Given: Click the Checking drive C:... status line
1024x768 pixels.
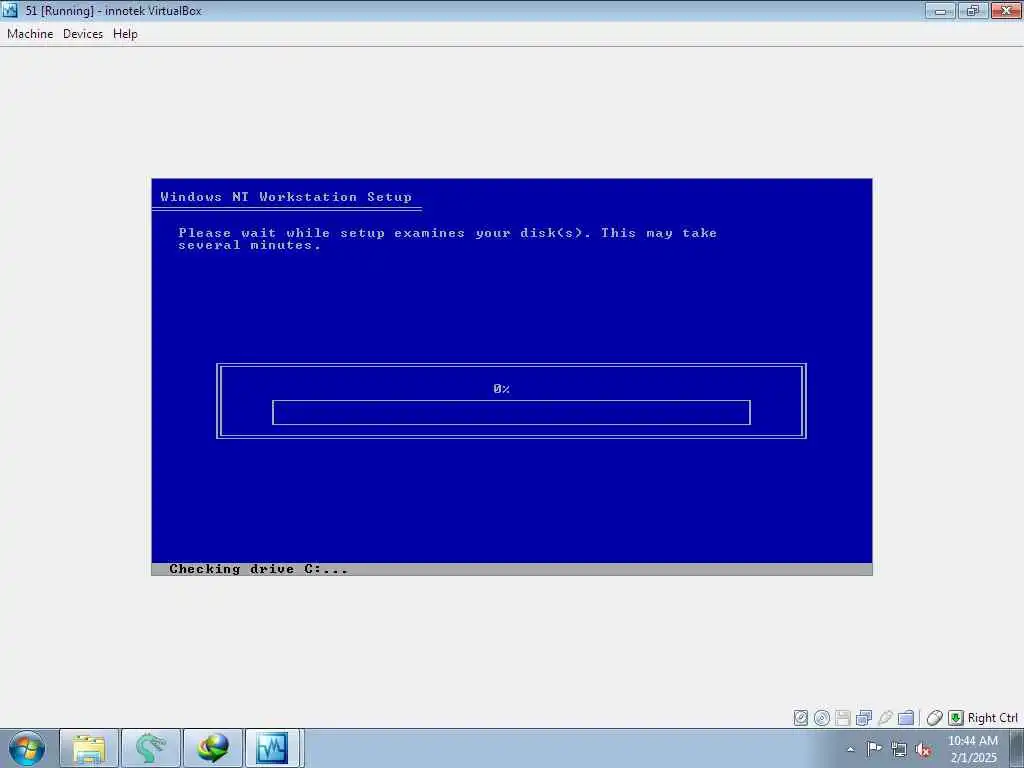Looking at the screenshot, I should (x=259, y=569).
